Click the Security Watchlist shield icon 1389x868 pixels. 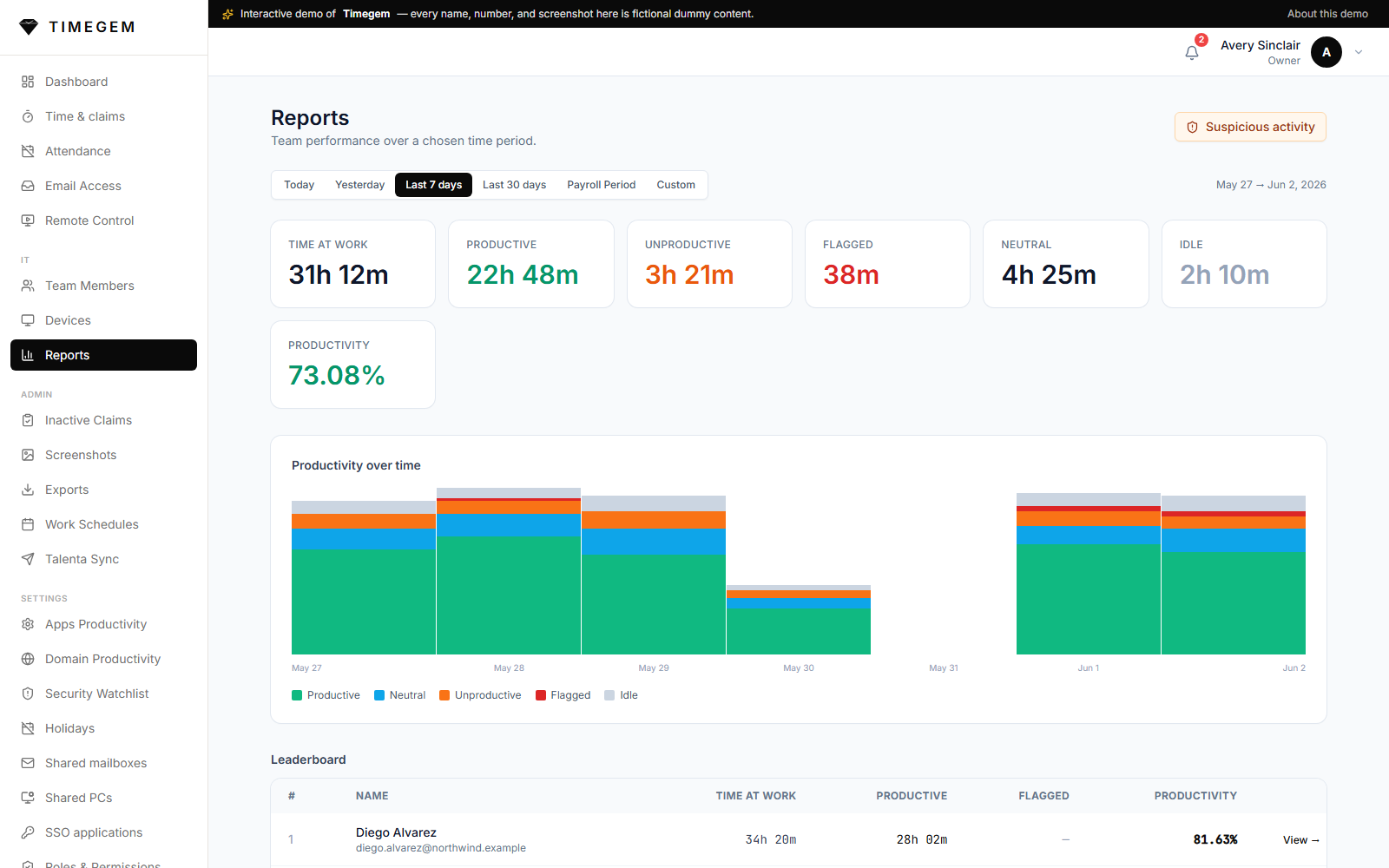28,694
